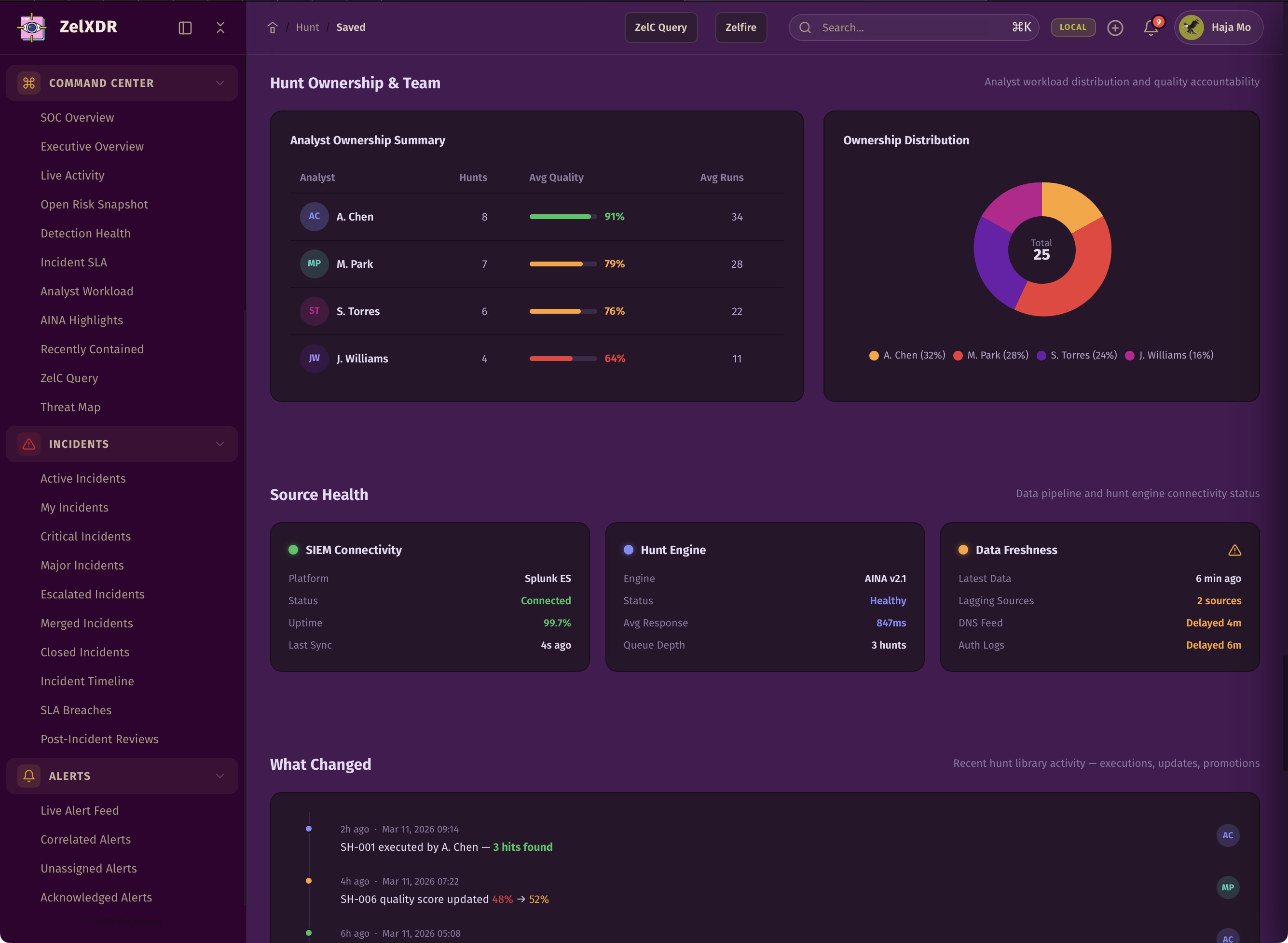Click the Zelfire button
The height and width of the screenshot is (943, 1288).
pos(740,28)
